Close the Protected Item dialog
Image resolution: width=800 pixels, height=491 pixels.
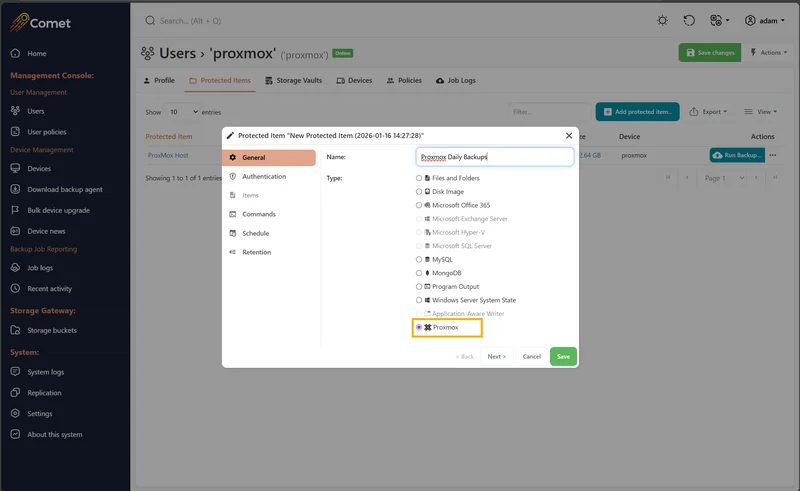click(x=569, y=135)
